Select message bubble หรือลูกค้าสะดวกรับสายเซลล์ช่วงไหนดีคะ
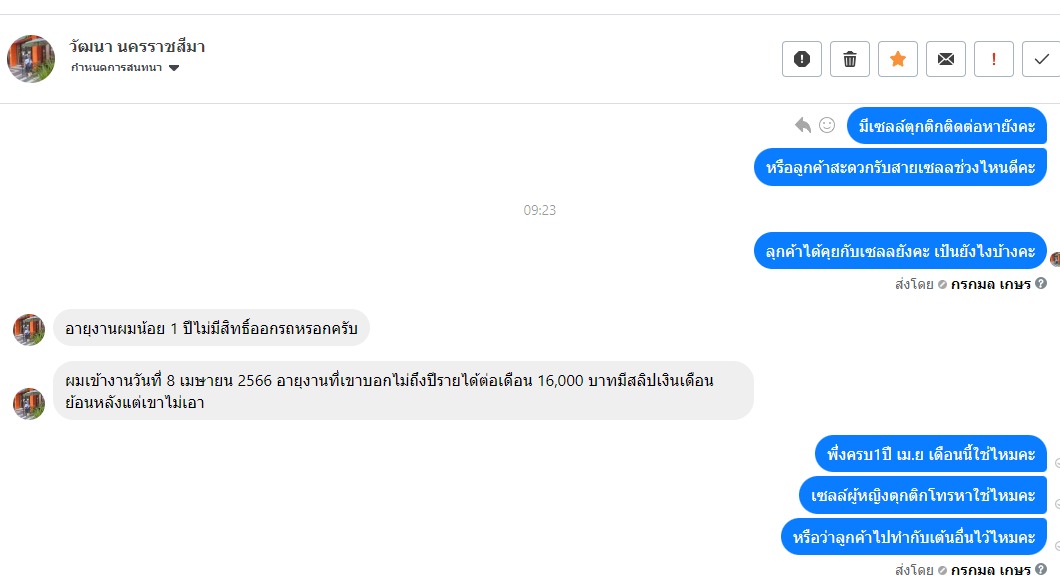 pos(900,167)
